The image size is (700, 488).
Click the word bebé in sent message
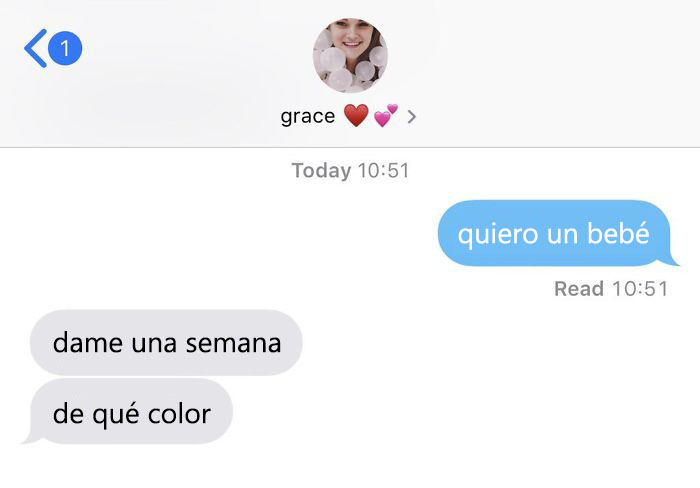click(618, 234)
